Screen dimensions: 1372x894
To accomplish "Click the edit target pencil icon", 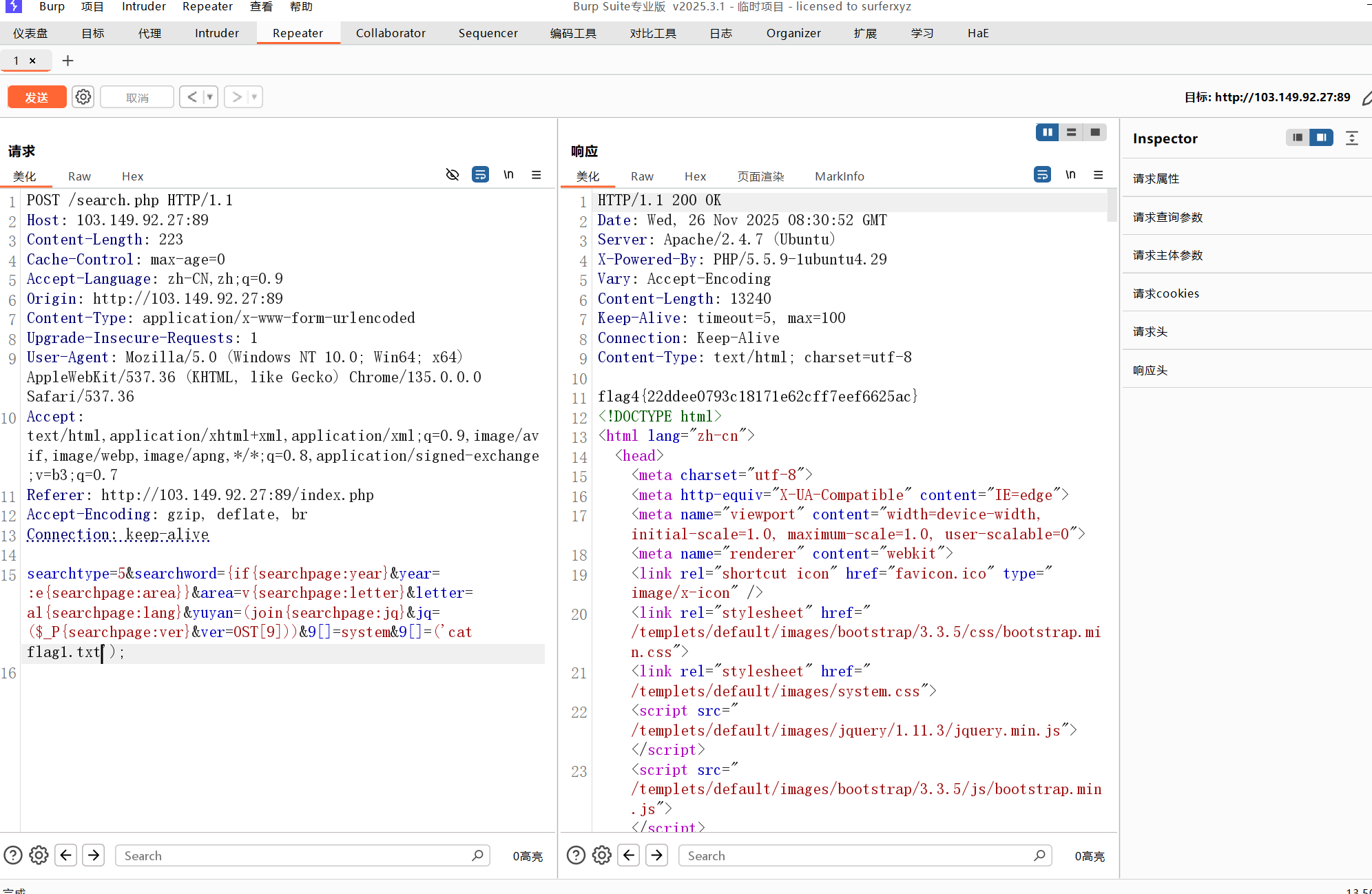I will pyautogui.click(x=1366, y=98).
